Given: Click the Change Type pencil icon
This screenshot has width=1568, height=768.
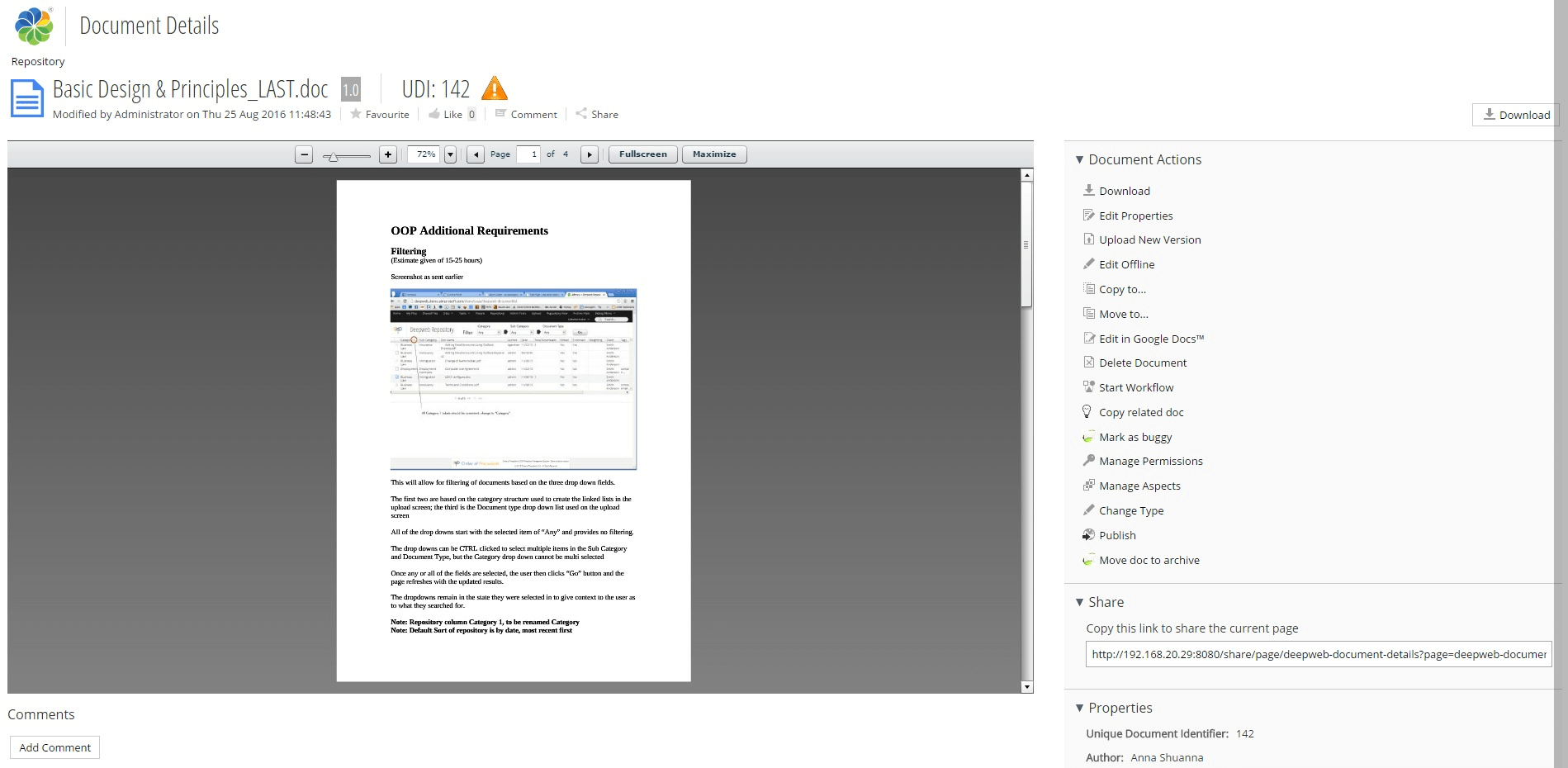Looking at the screenshot, I should 1088,510.
